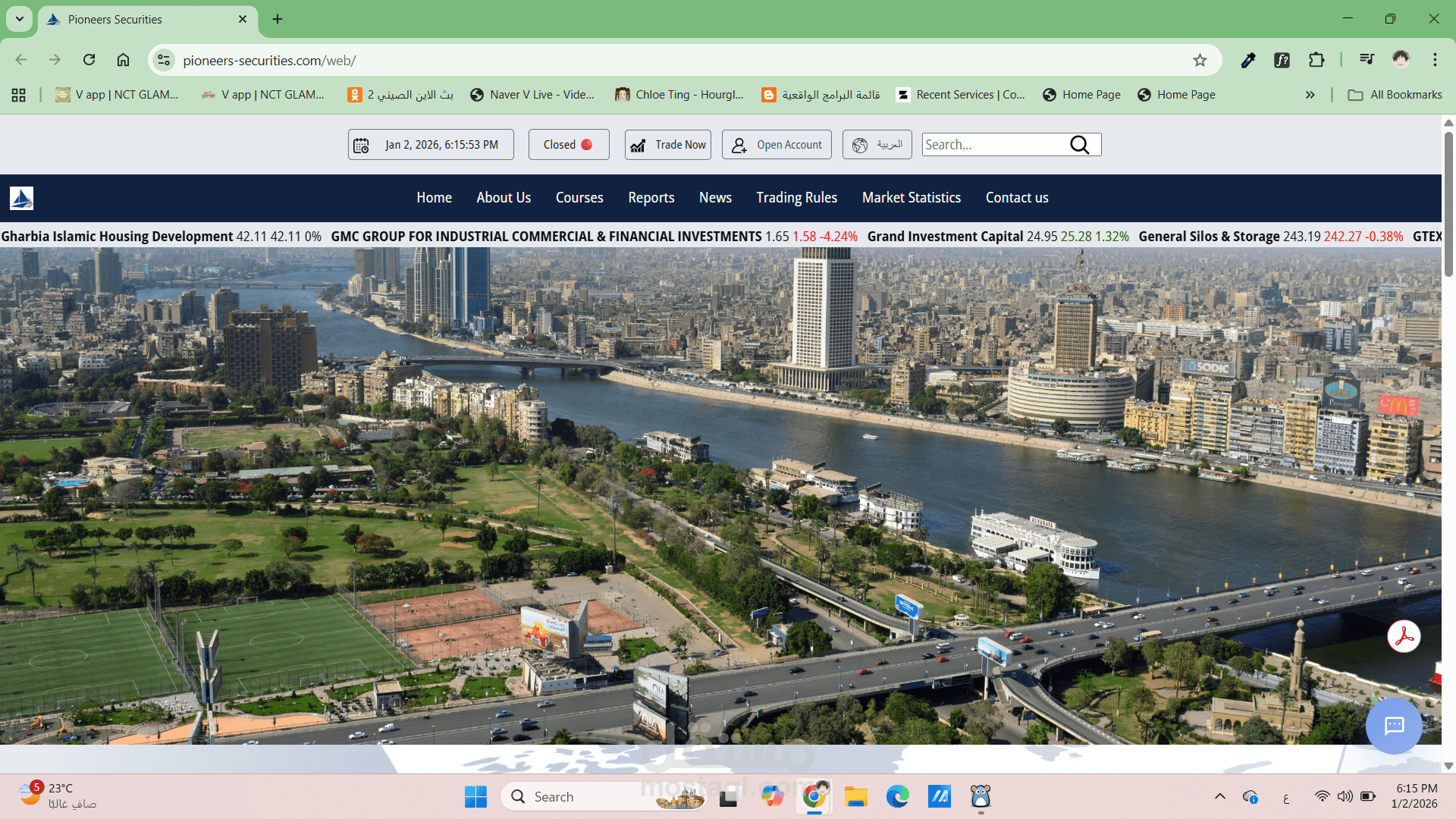Open Copilot from the taskbar
The image size is (1456, 819).
tap(772, 797)
